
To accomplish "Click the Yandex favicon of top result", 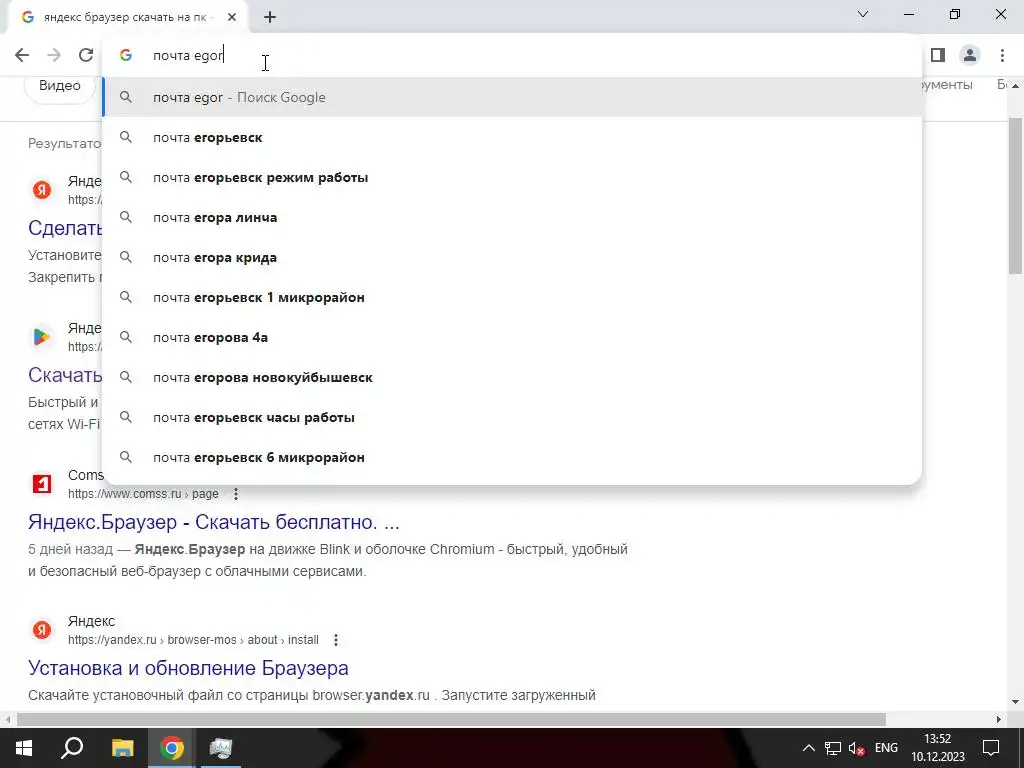I will point(42,190).
